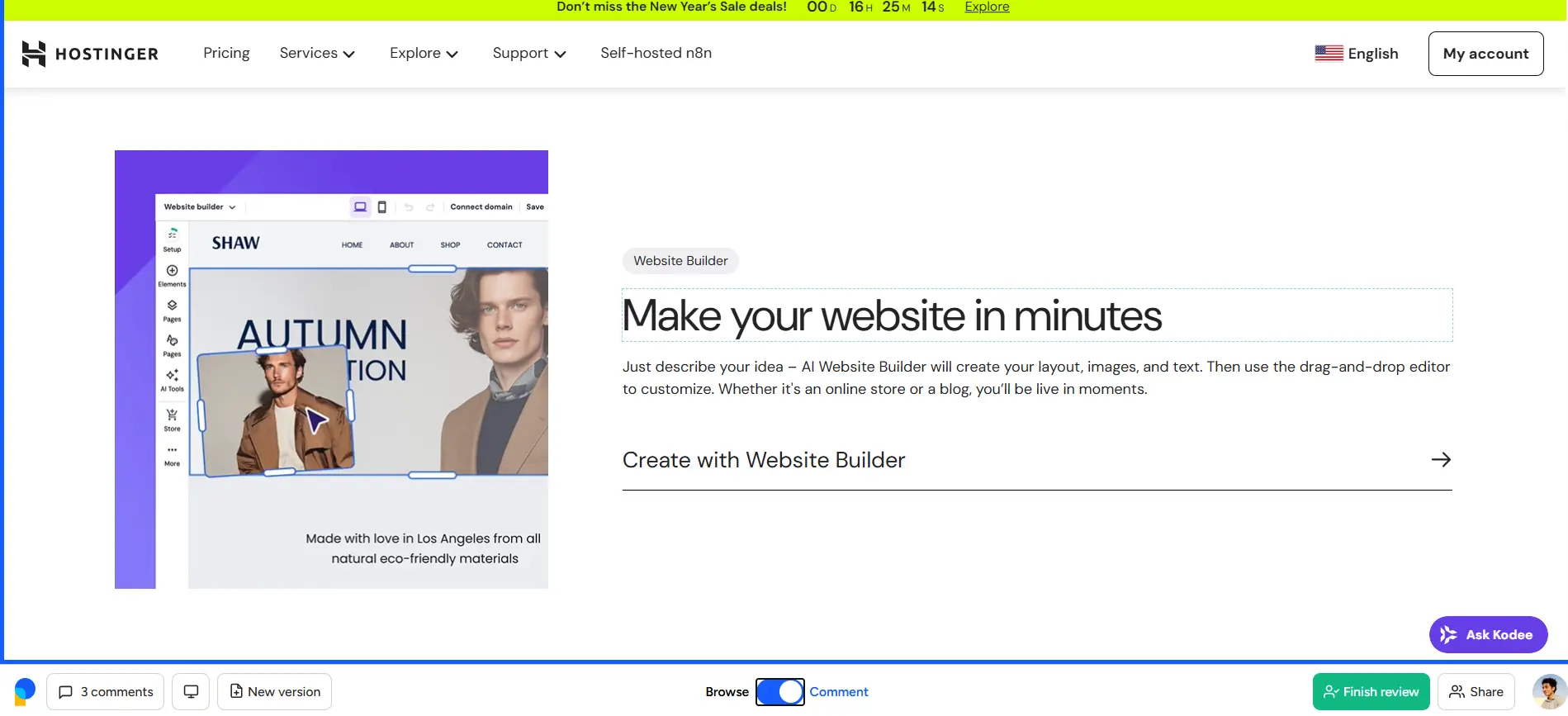The height and width of the screenshot is (716, 1568).
Task: Open the Ask Kodee chat assistant
Action: pyautogui.click(x=1488, y=634)
